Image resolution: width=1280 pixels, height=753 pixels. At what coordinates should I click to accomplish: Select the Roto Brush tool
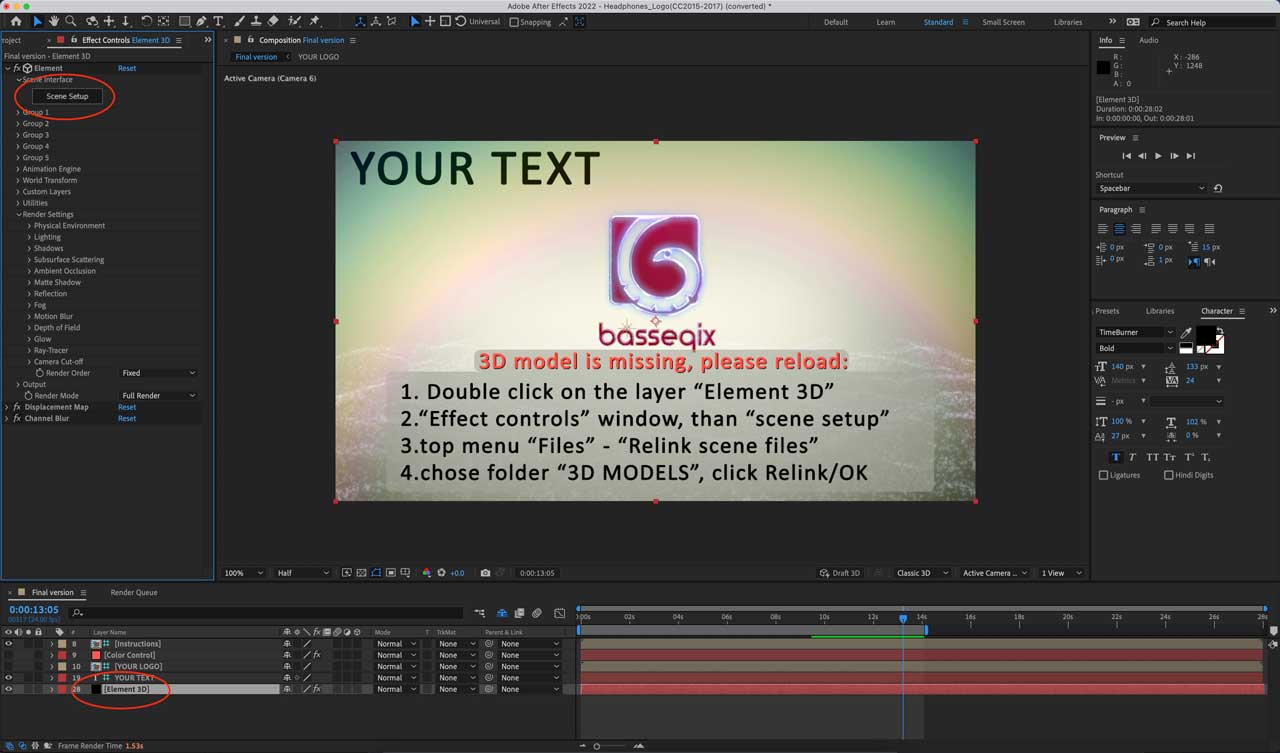tap(295, 21)
